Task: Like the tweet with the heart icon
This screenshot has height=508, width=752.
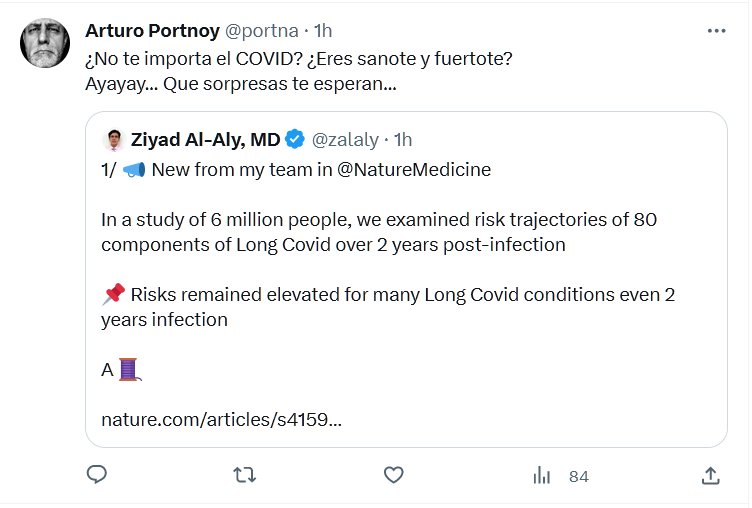Action: pos(394,476)
